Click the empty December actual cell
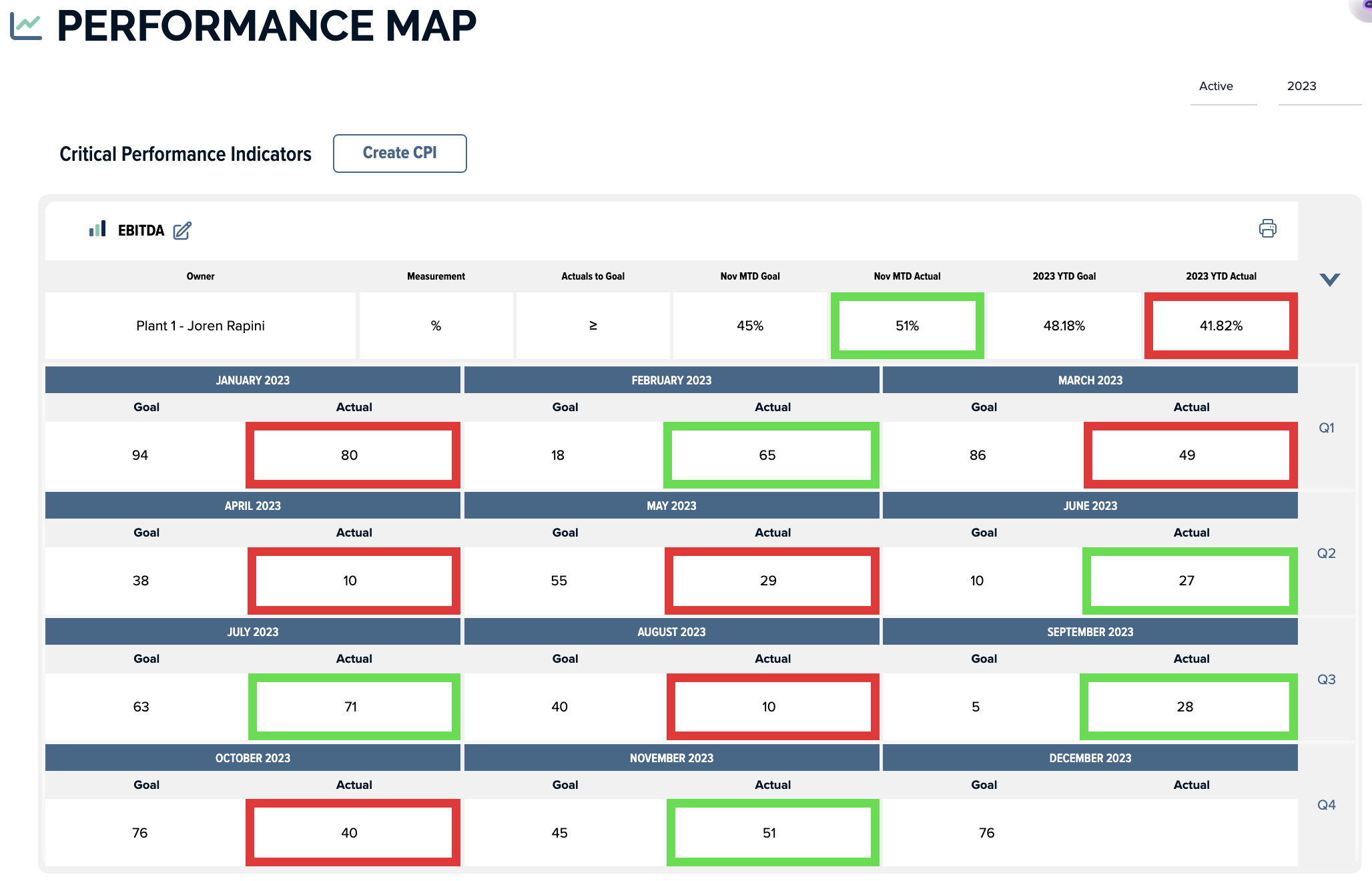Screen dimensions: 1372x881 [x=1191, y=833]
